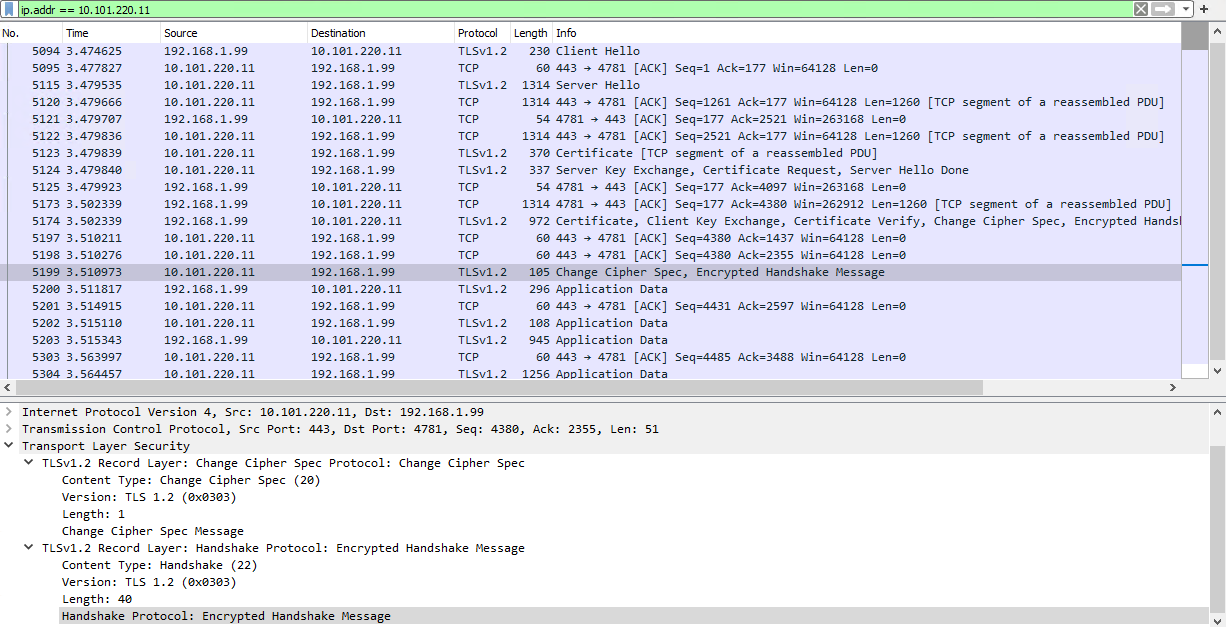
Task: Collapse Change Cipher Spec record layer
Action: [29, 463]
